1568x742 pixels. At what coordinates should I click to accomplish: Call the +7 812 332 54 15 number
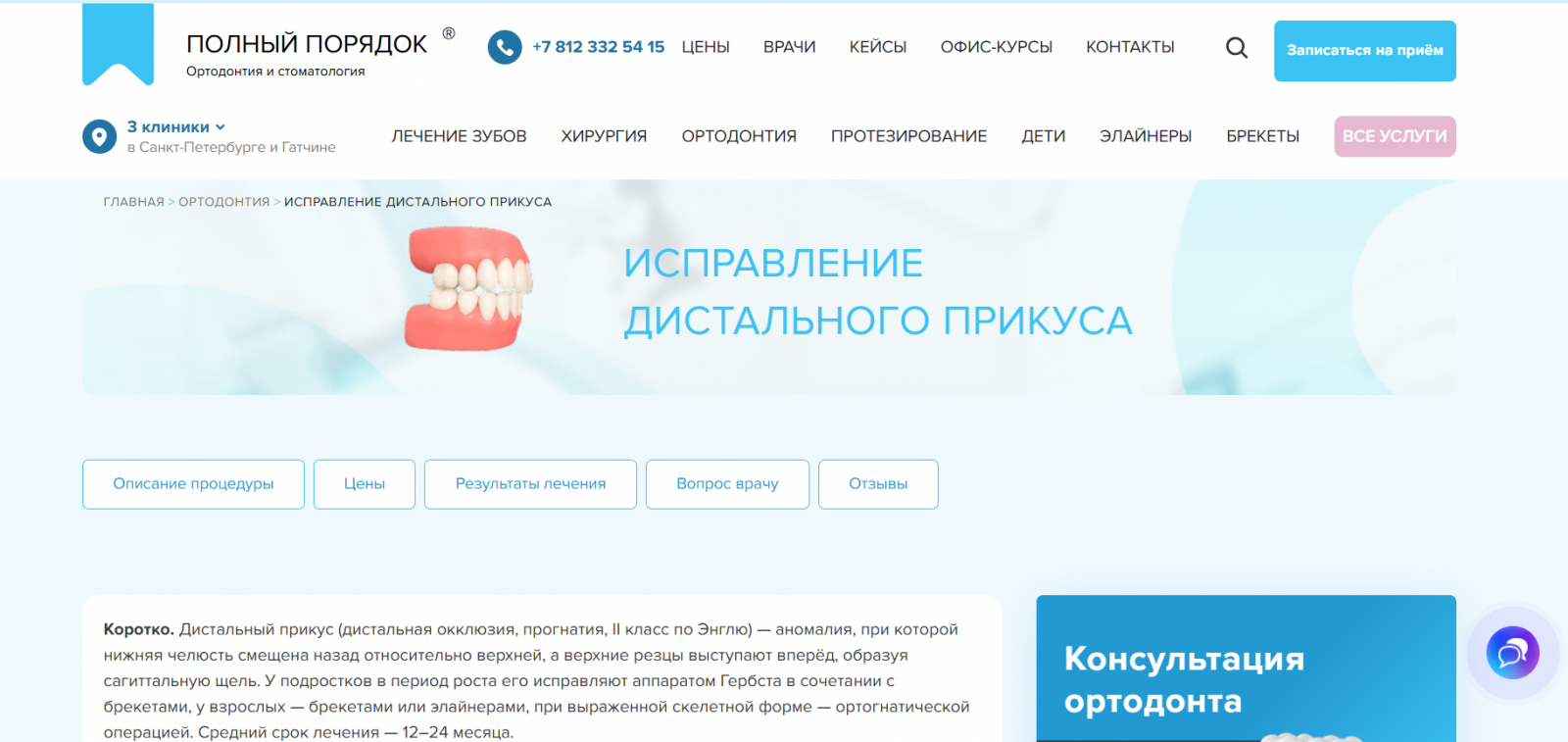[598, 47]
